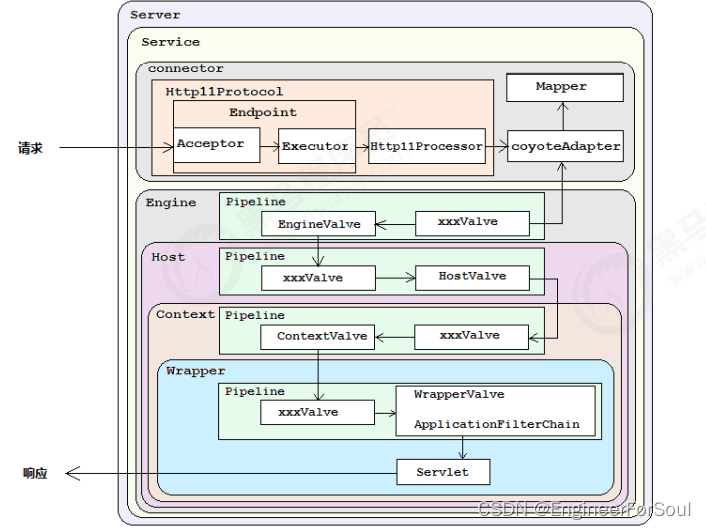Screen dimensions: 706x529
Task: Select the Mapper box
Action: coord(565,87)
